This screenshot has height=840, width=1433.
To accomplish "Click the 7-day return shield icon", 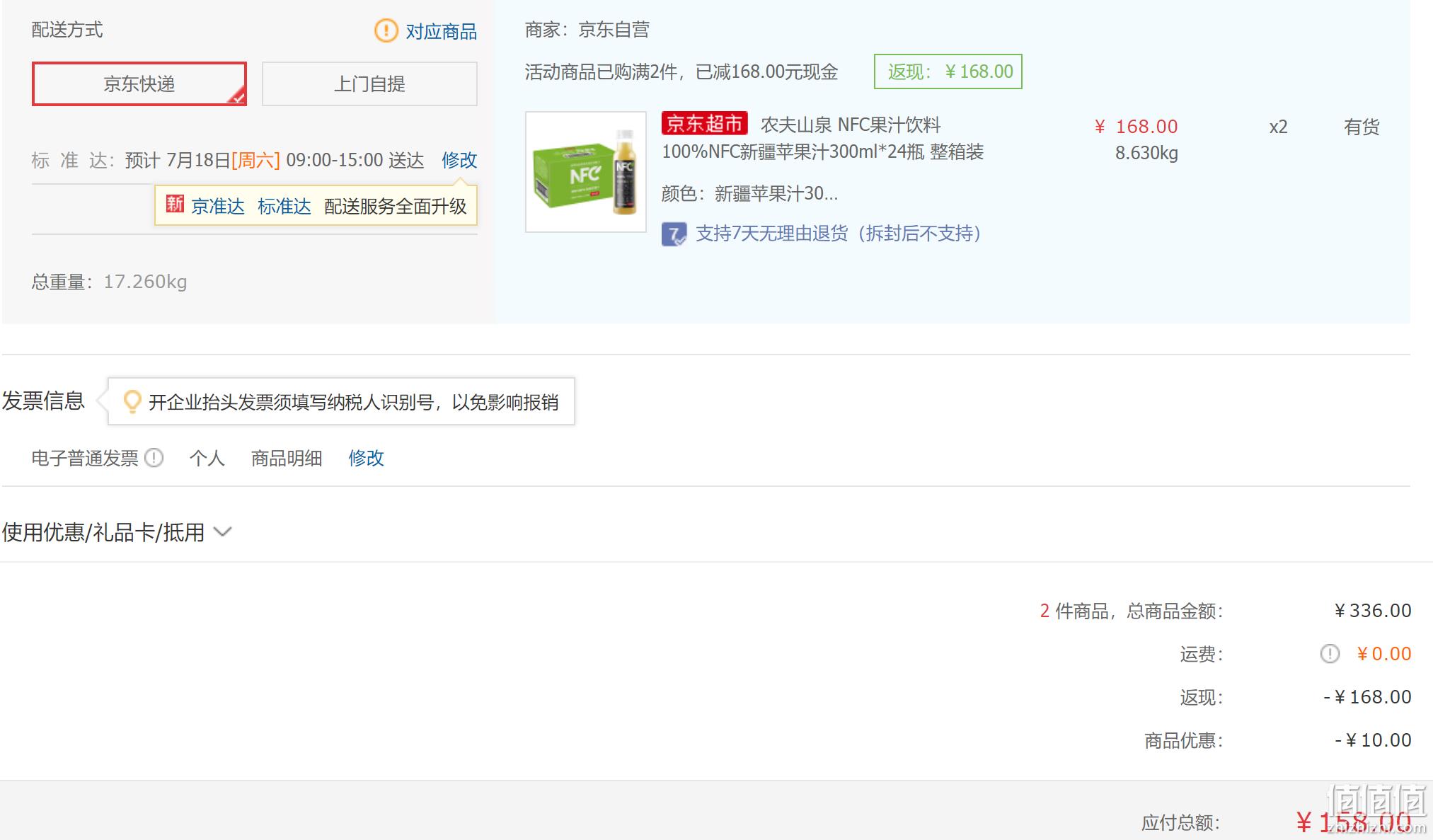I will [x=674, y=234].
